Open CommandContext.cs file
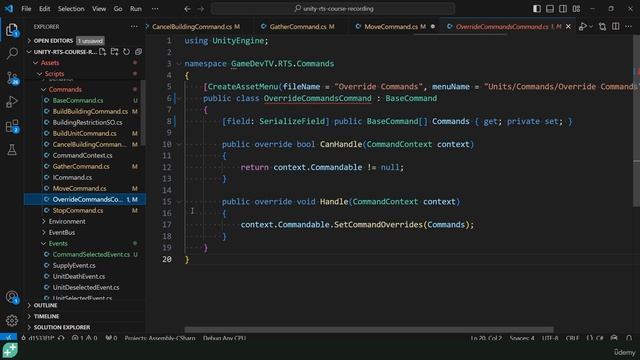This screenshot has height=360, width=640. coord(82,156)
